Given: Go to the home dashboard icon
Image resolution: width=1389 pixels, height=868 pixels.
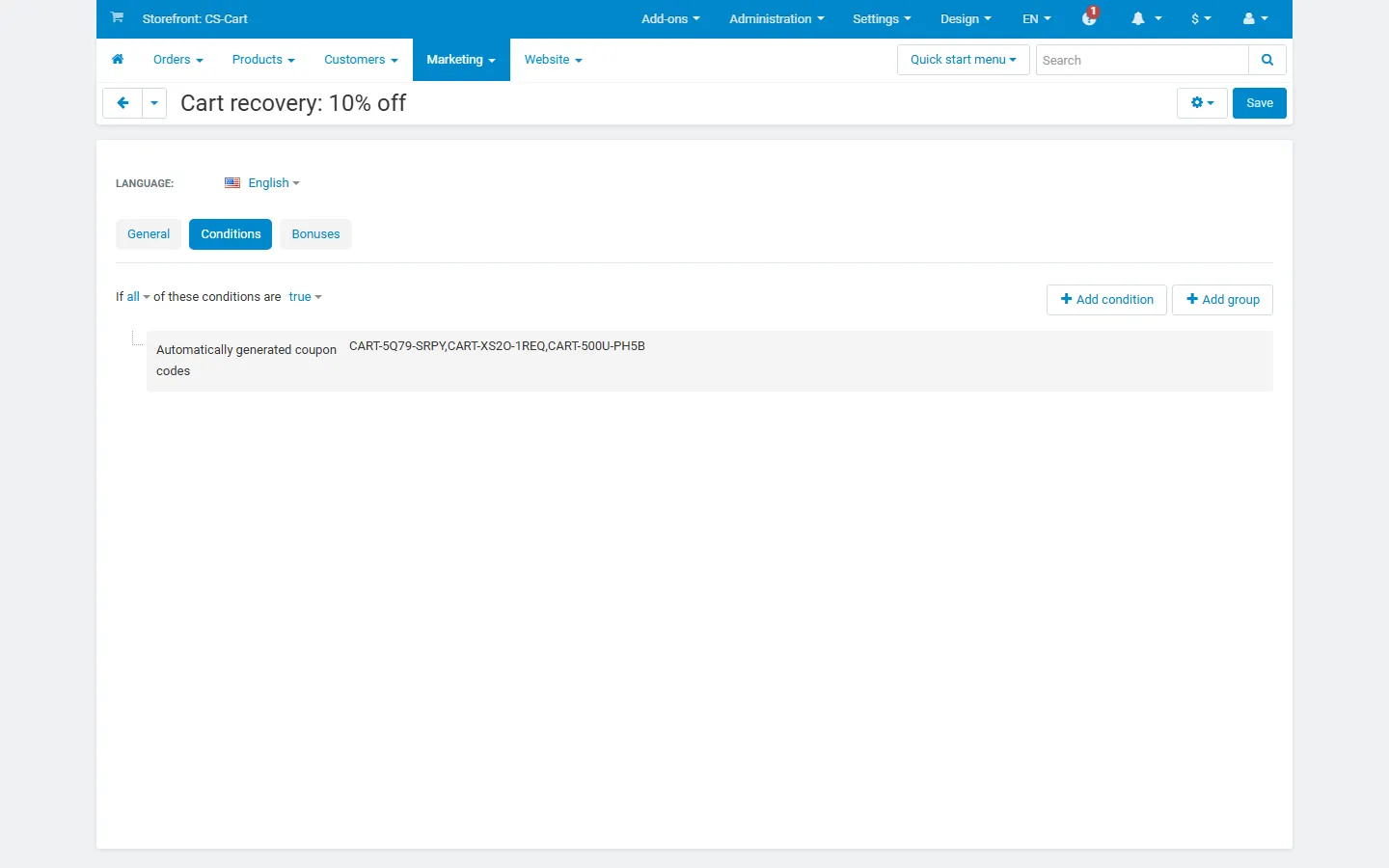Looking at the screenshot, I should [x=118, y=60].
